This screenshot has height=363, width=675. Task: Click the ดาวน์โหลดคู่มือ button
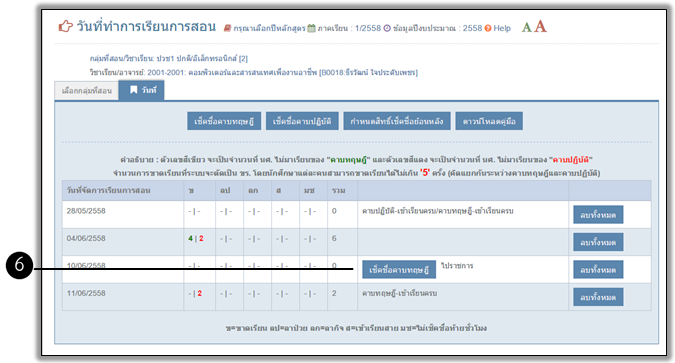tap(489, 121)
